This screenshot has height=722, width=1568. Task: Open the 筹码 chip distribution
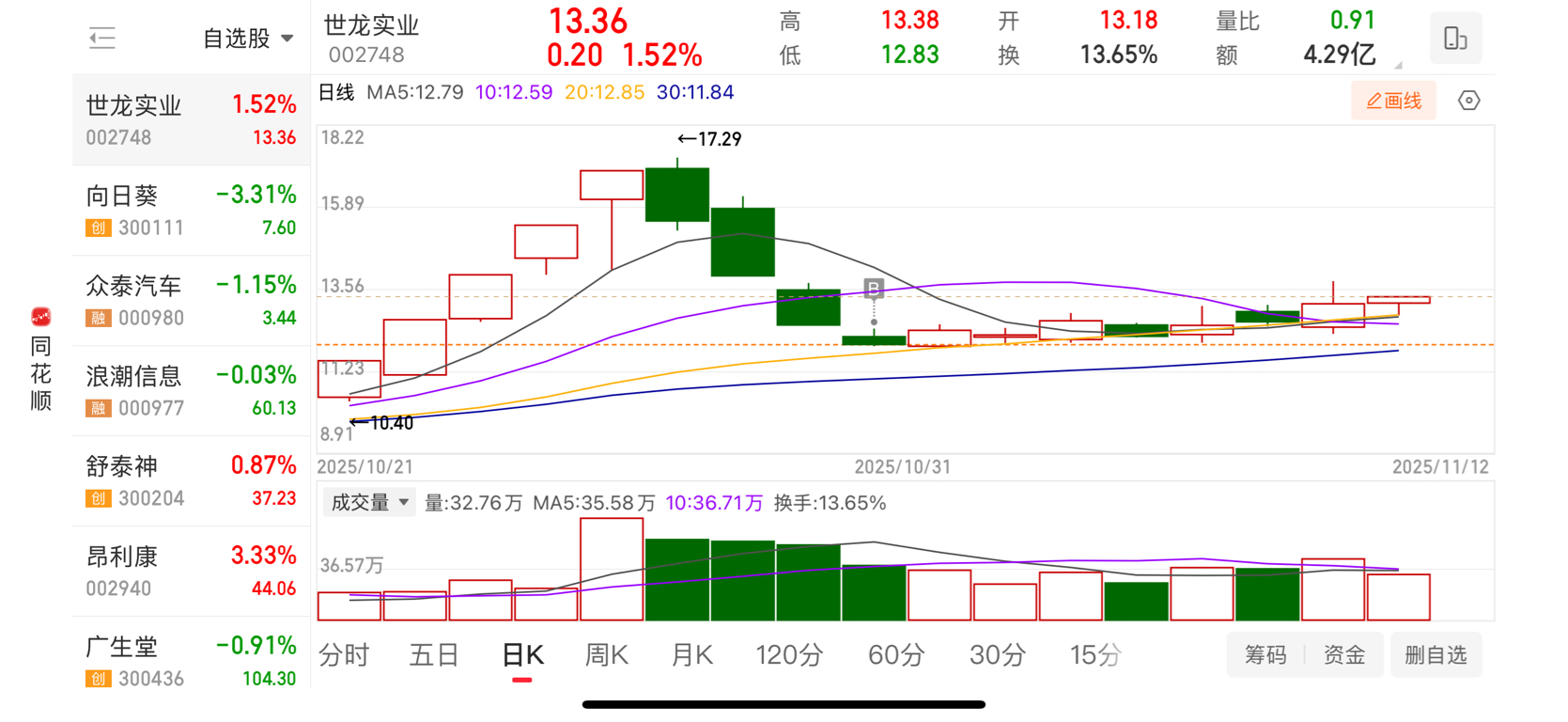(1265, 655)
